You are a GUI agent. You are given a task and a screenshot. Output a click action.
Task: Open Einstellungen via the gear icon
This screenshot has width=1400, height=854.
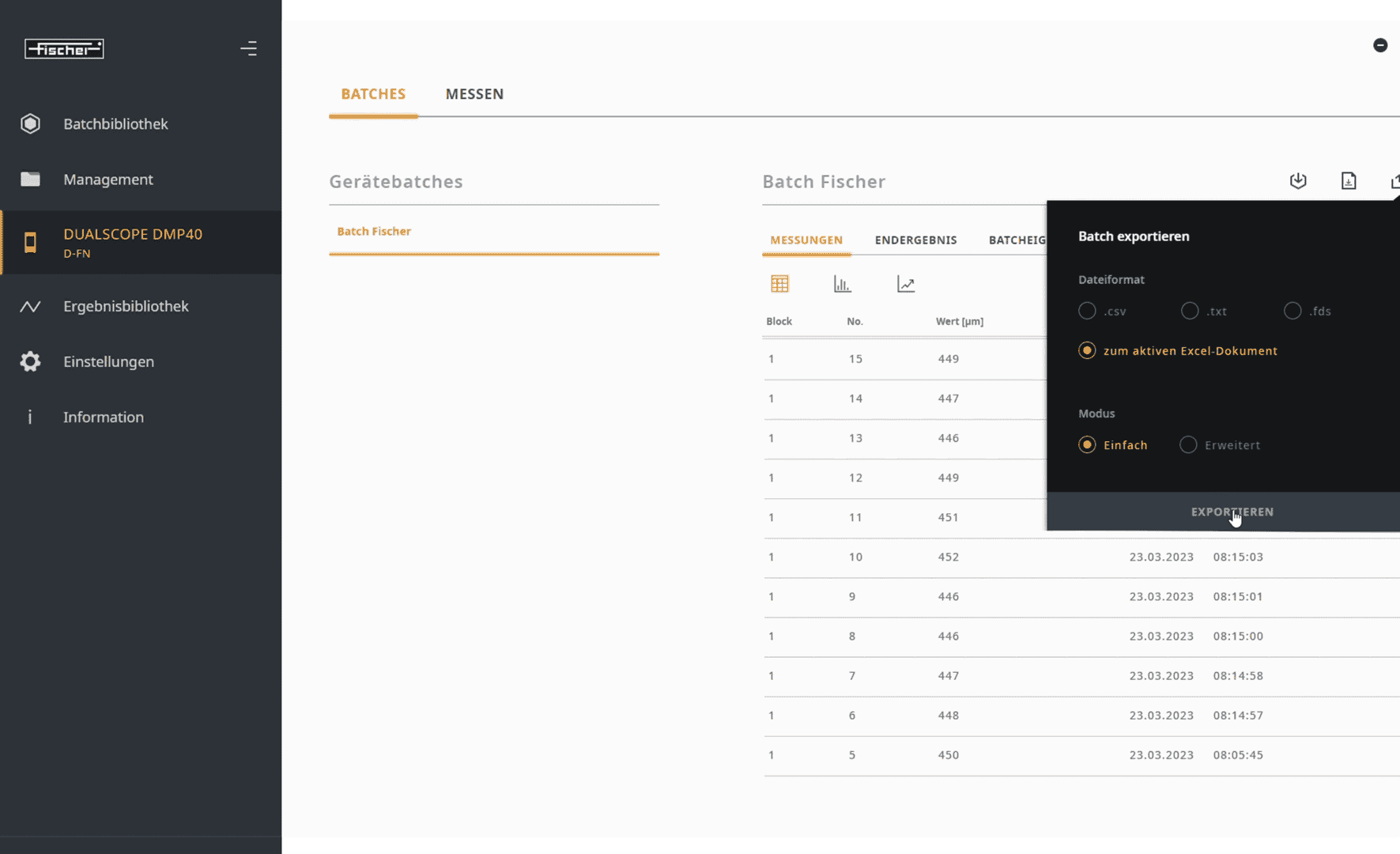coord(108,361)
